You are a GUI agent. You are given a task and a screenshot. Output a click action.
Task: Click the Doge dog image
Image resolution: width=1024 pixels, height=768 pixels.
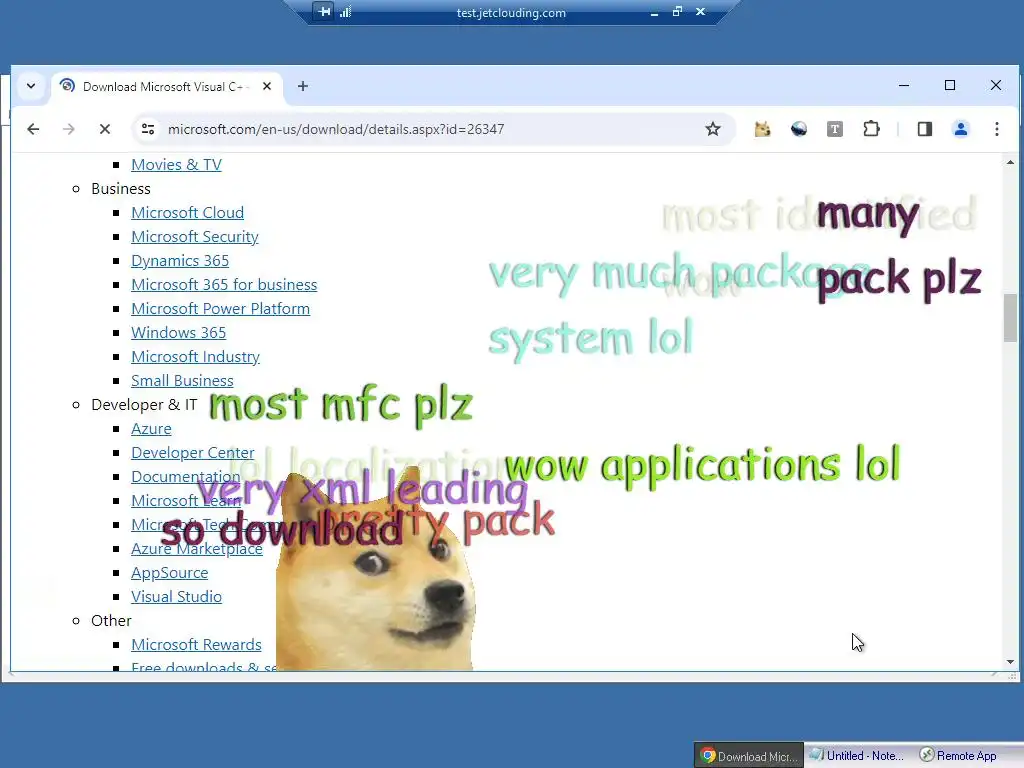point(376,571)
